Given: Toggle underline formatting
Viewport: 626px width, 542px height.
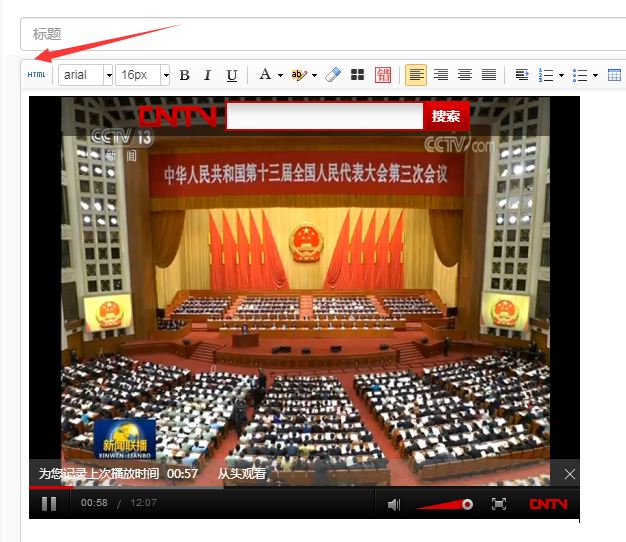Looking at the screenshot, I should 232,75.
